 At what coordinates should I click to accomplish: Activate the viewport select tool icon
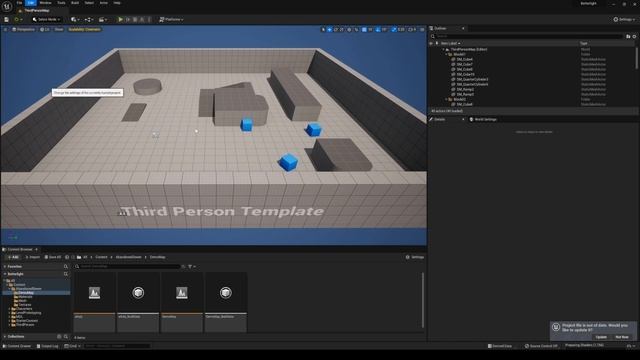[x=323, y=29]
